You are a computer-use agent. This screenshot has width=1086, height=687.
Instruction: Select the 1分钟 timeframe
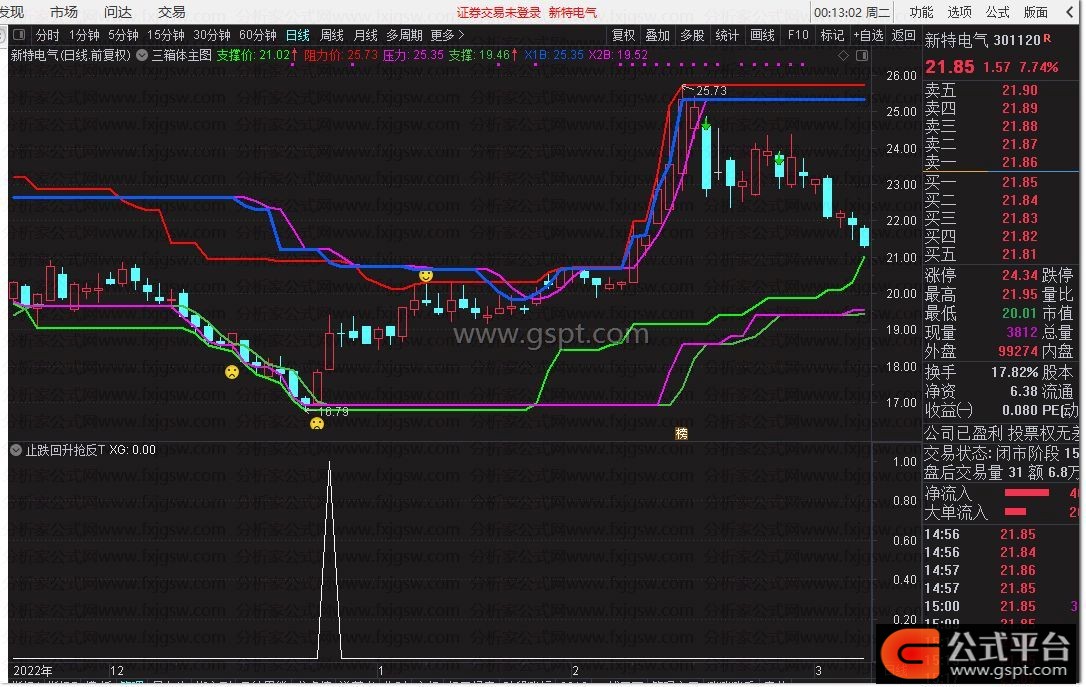pos(84,35)
